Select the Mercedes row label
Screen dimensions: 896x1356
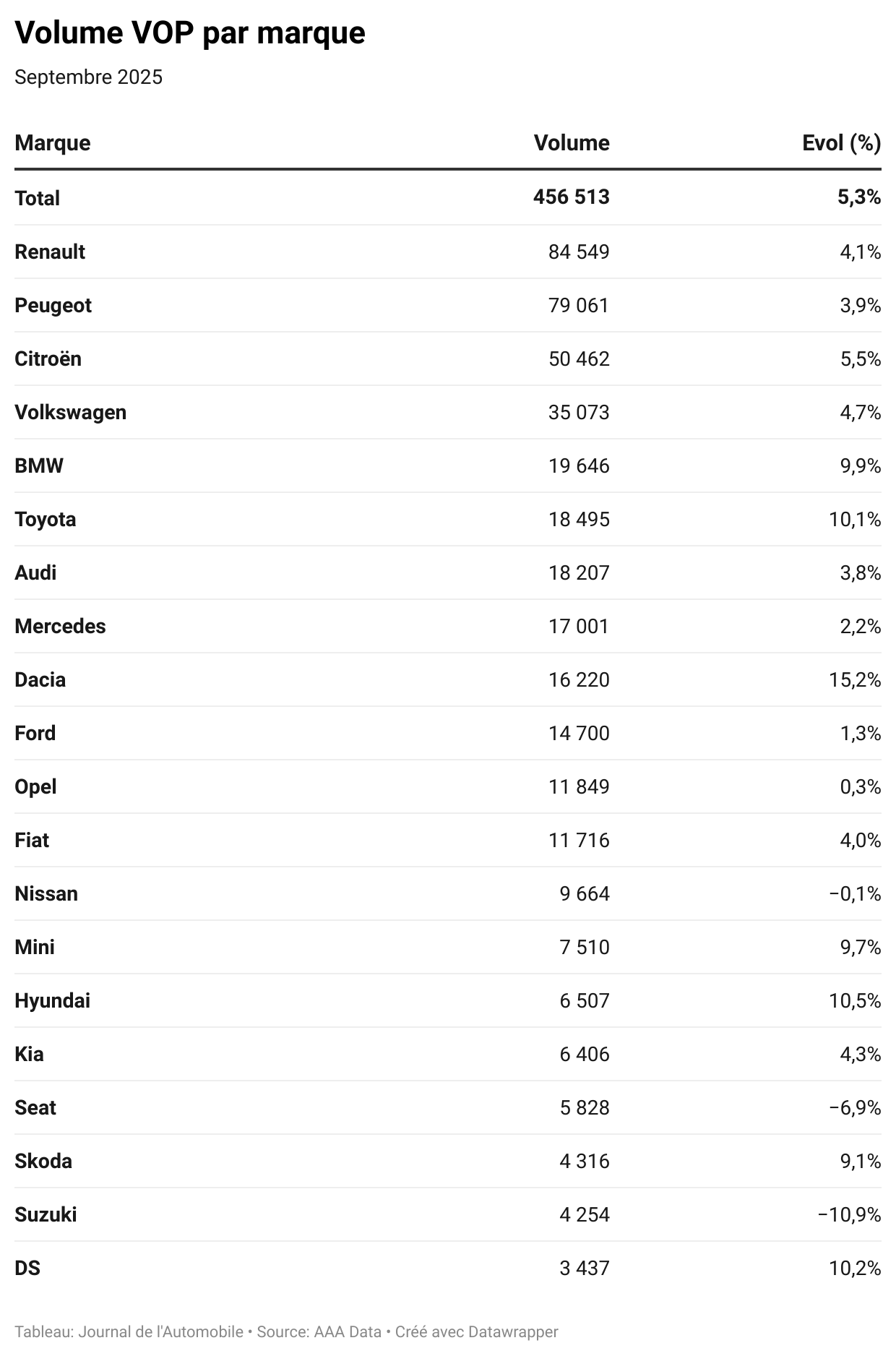tap(60, 626)
